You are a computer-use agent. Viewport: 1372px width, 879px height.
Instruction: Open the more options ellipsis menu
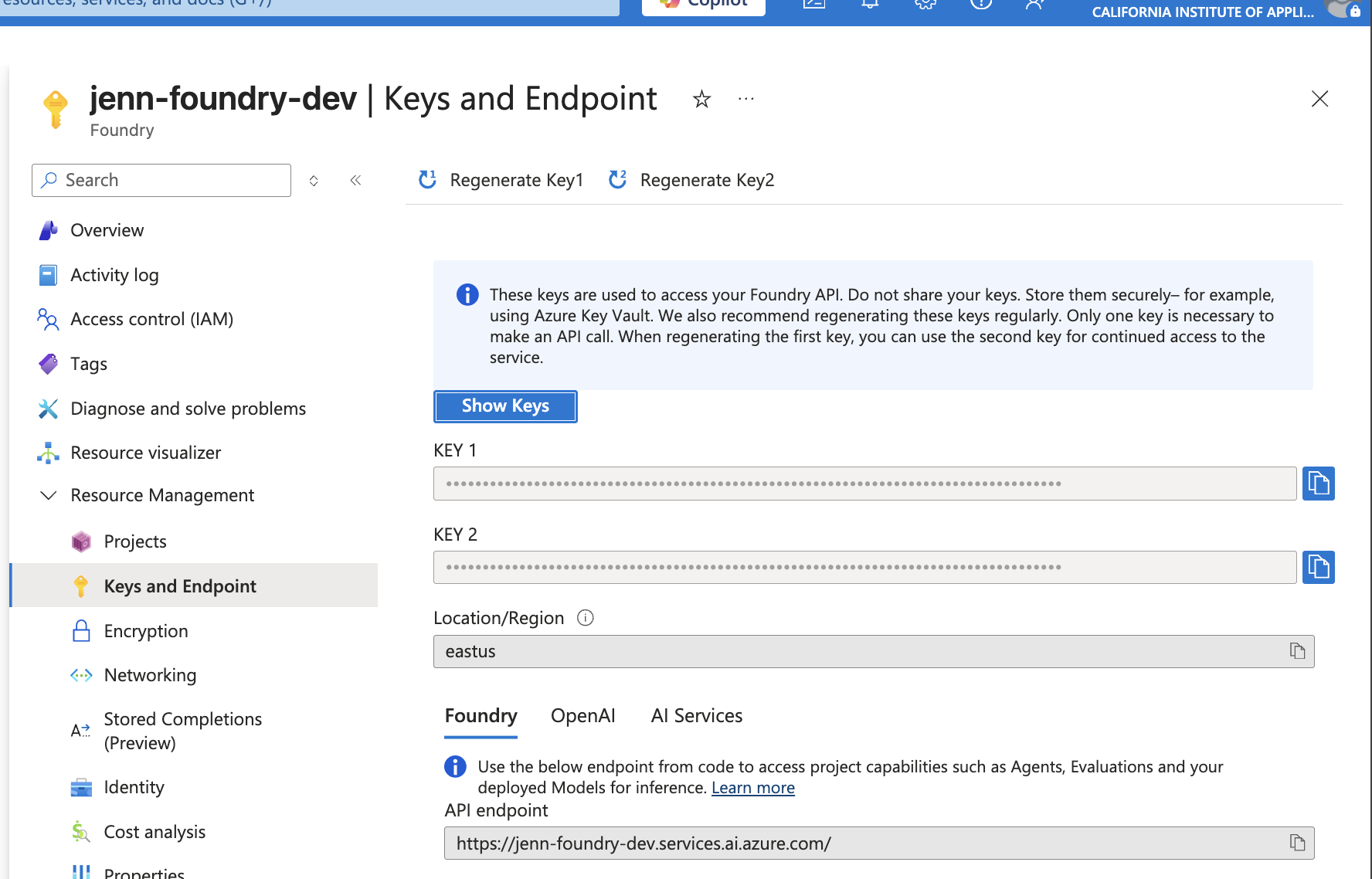point(745,99)
